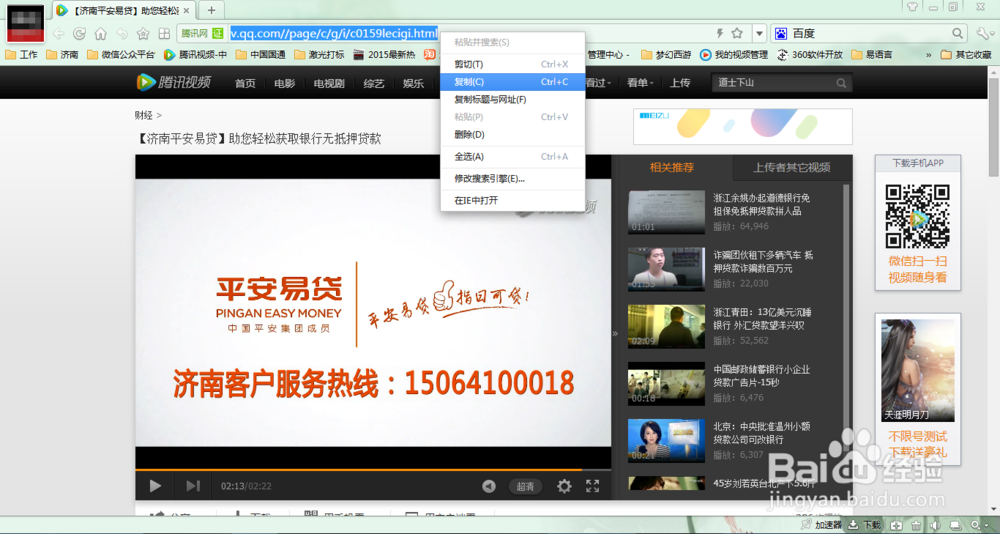Open the 易语言 bookmark folder
This screenshot has width=1000, height=534.
point(872,55)
